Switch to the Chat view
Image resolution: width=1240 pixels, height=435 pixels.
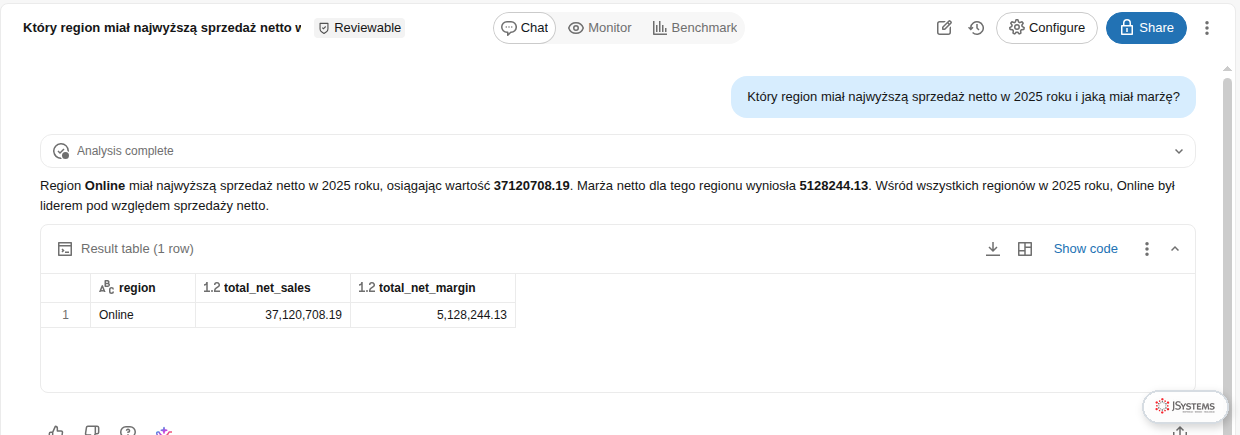coord(525,28)
